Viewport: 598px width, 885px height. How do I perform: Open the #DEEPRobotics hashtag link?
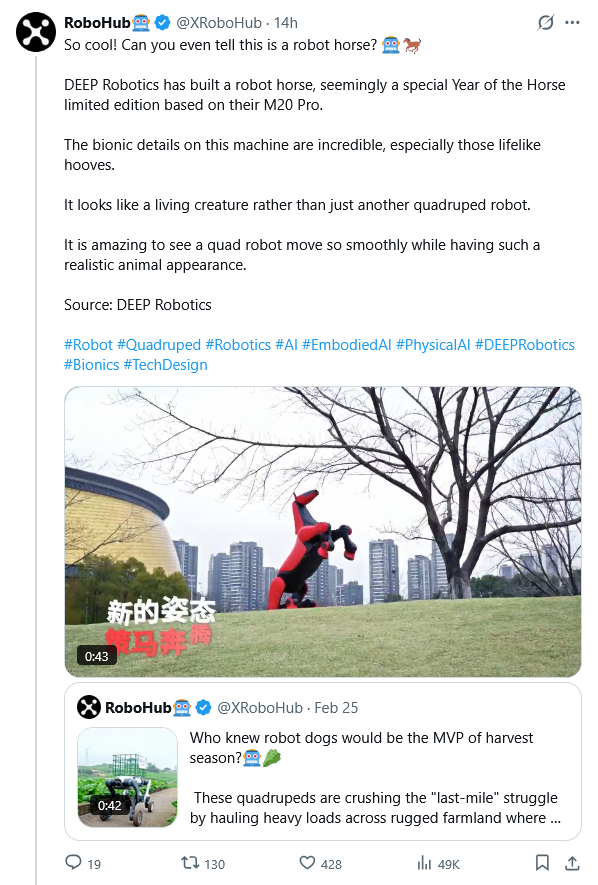click(525, 345)
